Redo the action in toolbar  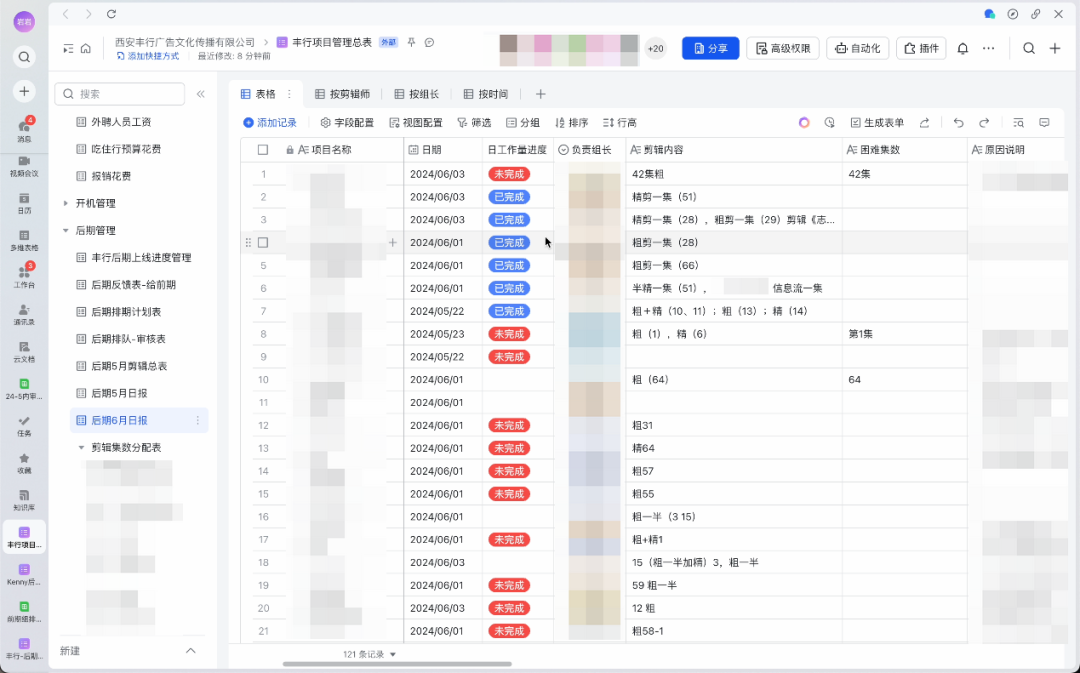coord(984,123)
